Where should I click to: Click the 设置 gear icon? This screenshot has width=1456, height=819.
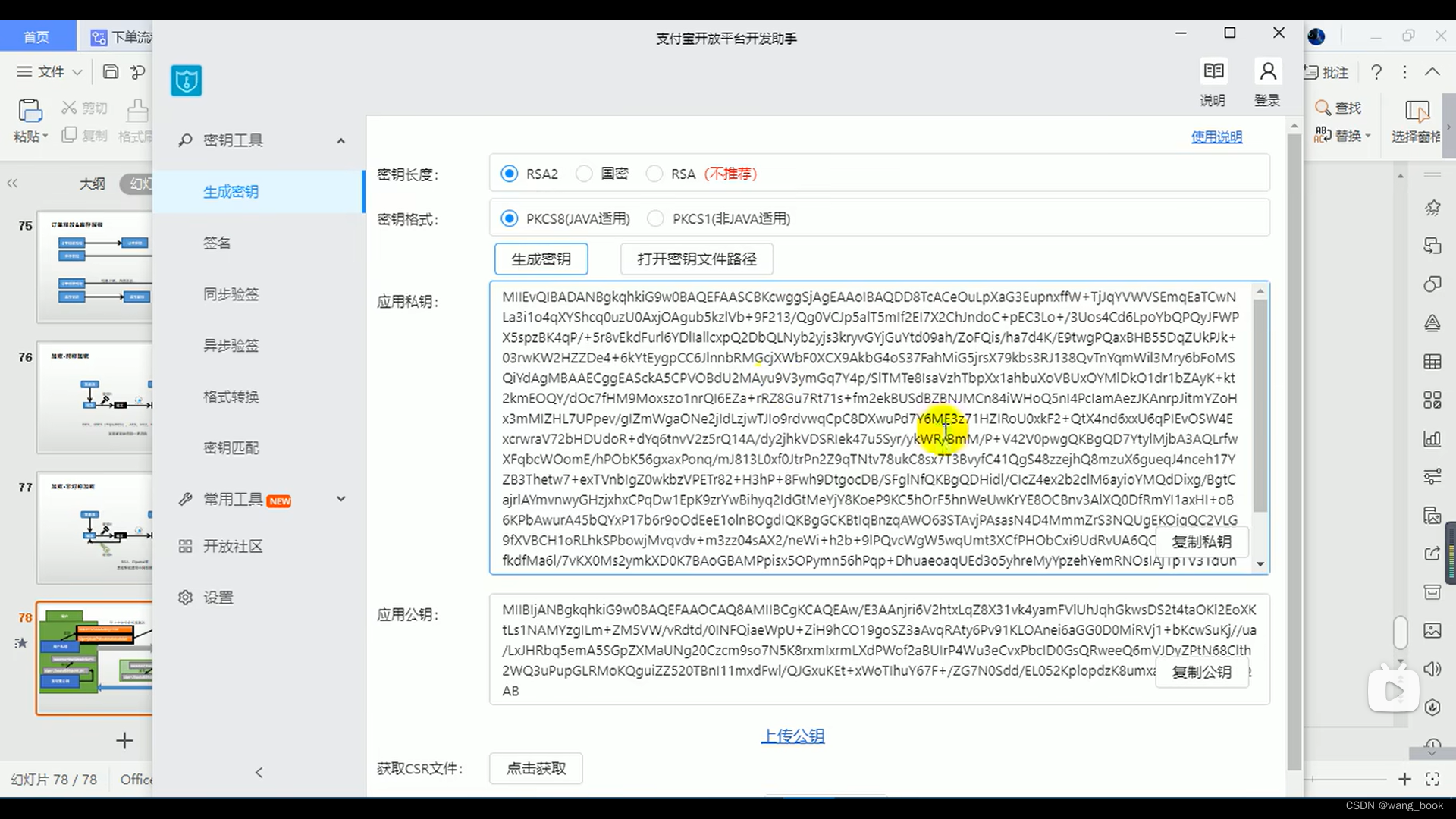tap(185, 598)
